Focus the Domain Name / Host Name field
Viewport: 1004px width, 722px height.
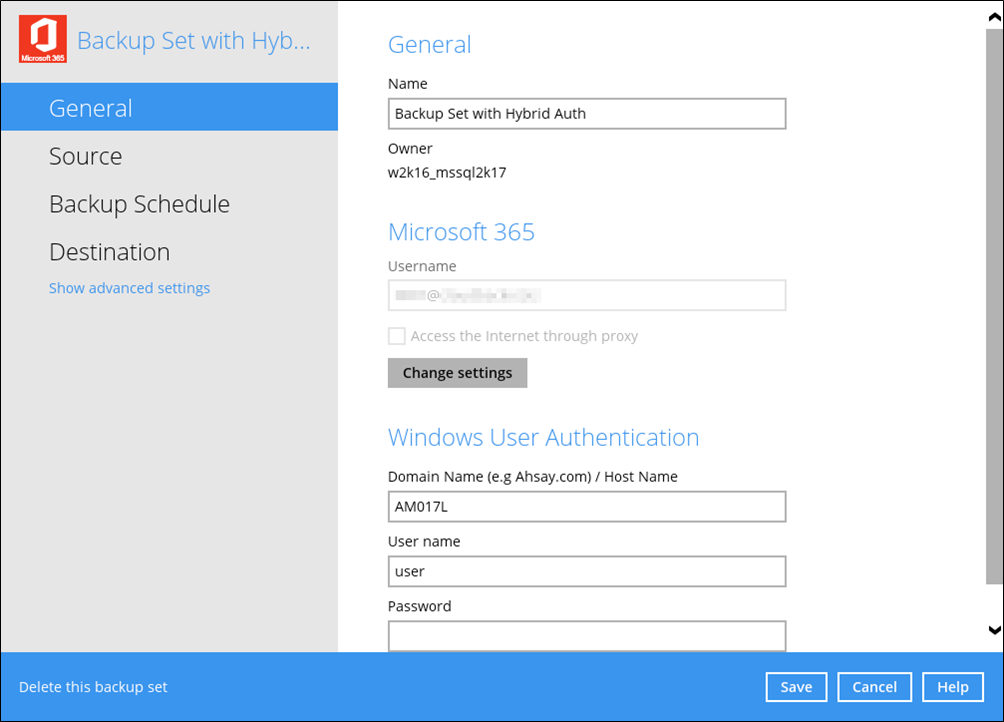click(586, 507)
